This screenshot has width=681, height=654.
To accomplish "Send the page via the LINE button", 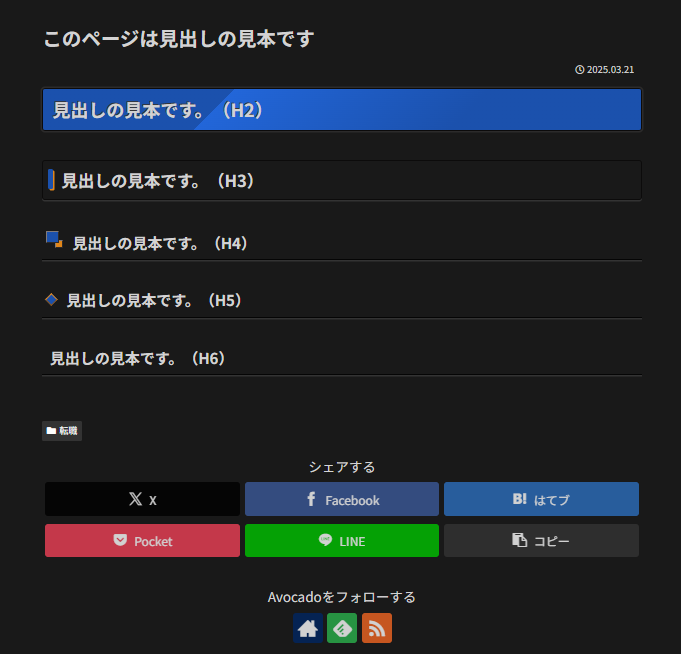I will click(x=342, y=541).
